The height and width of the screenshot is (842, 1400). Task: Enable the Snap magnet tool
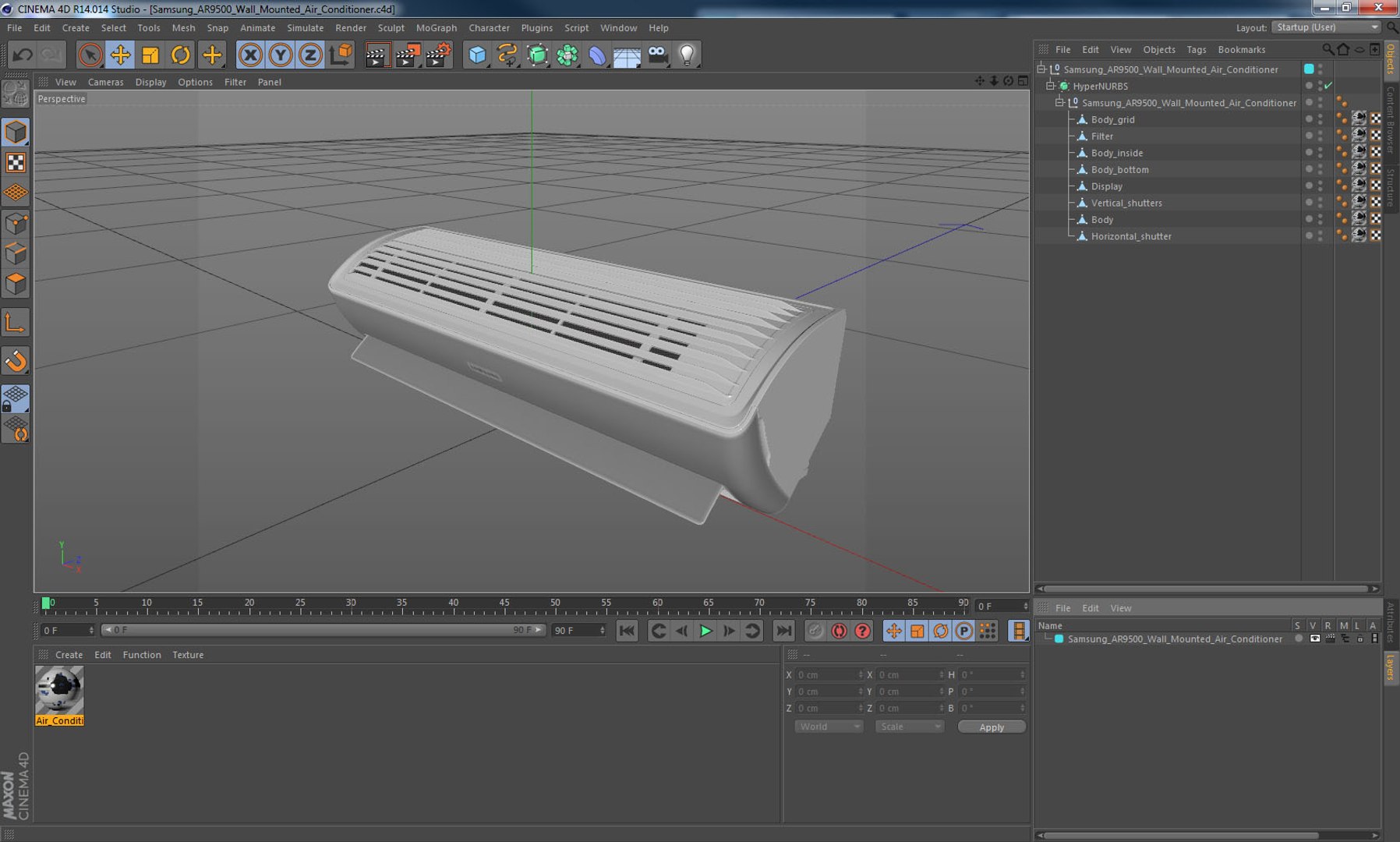coord(16,361)
